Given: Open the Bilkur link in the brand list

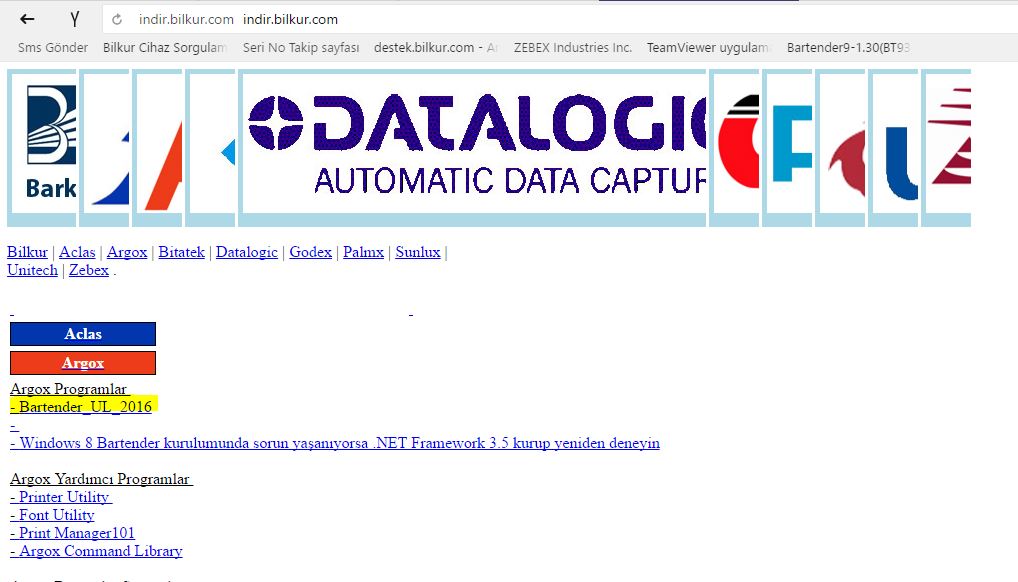Looking at the screenshot, I should point(27,252).
